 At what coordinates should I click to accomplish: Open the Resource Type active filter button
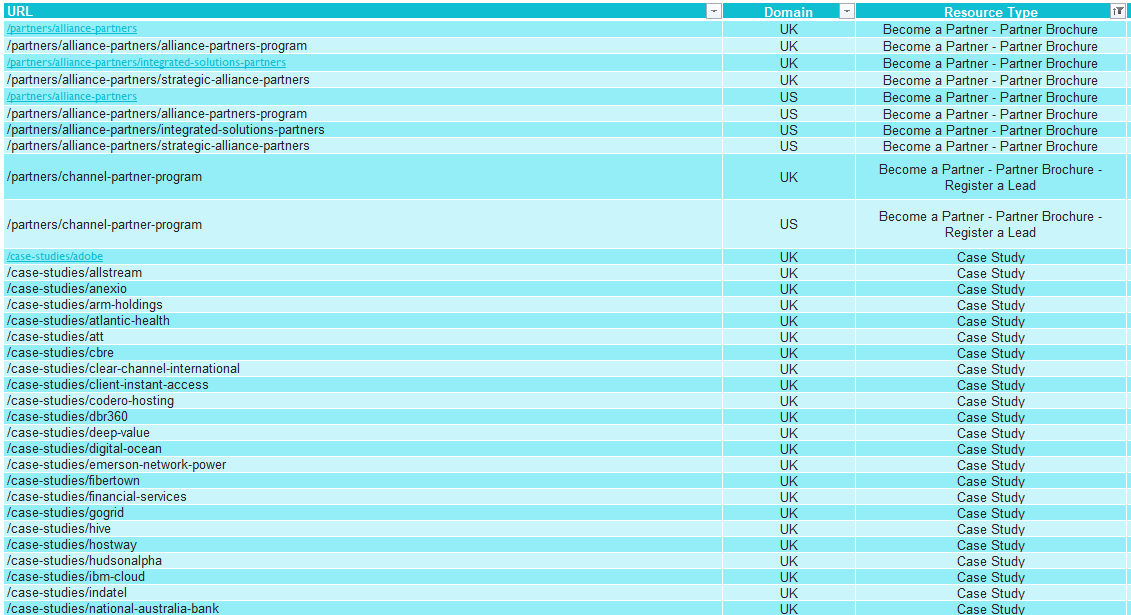click(x=1118, y=11)
